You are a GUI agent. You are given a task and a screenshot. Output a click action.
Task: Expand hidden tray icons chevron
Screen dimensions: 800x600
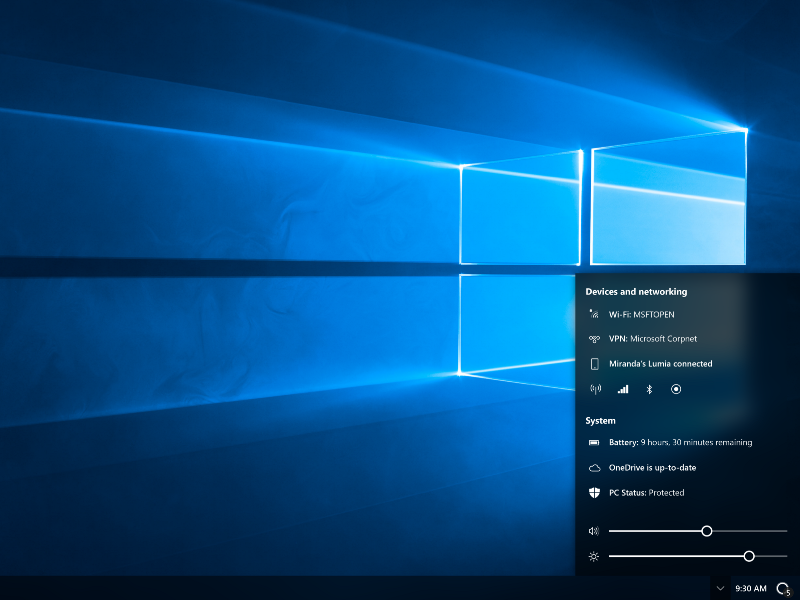coord(720,588)
